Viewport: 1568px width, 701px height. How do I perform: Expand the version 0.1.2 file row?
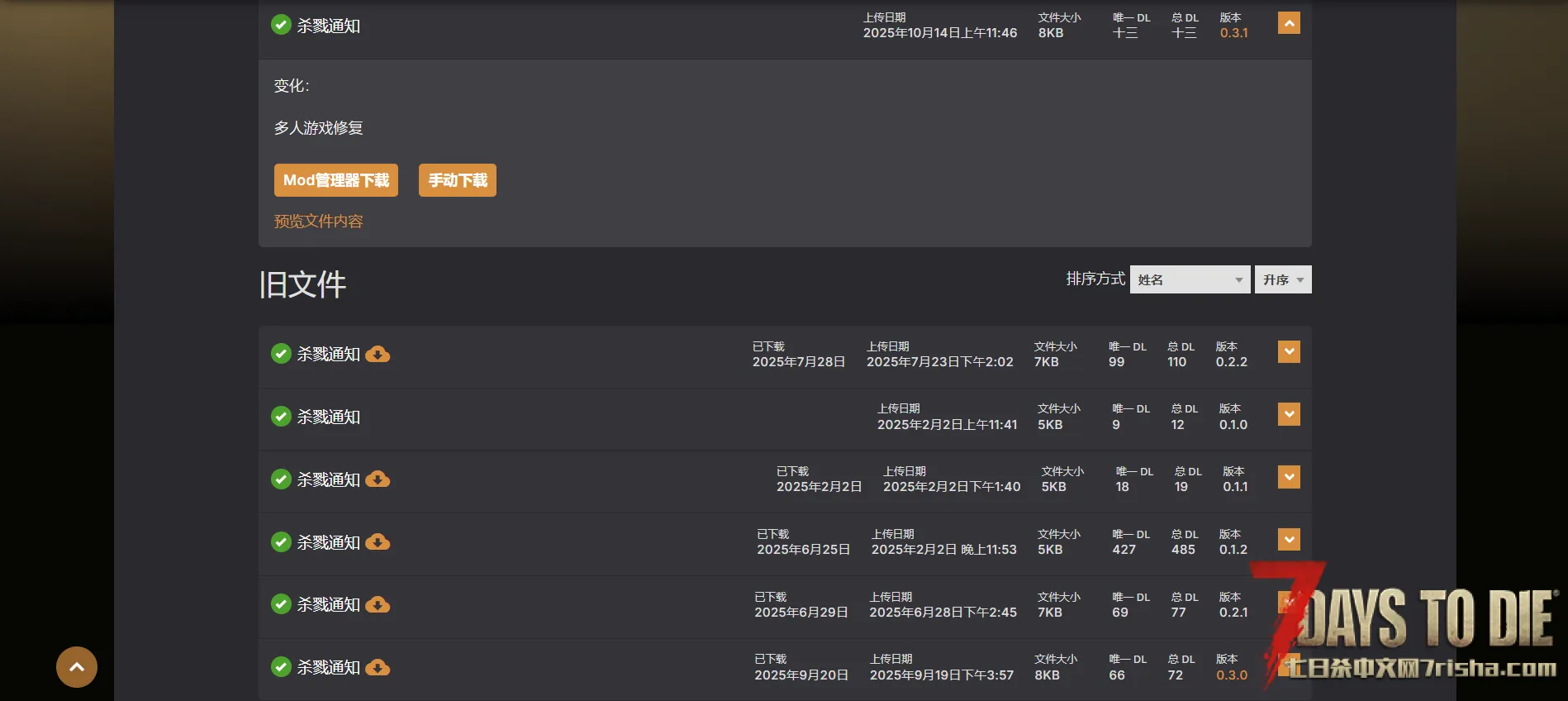(1289, 540)
